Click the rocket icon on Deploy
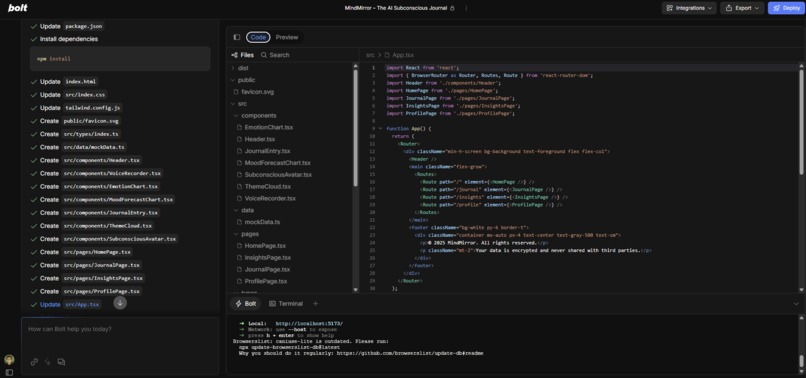Image resolution: width=806 pixels, height=378 pixels. tap(776, 8)
